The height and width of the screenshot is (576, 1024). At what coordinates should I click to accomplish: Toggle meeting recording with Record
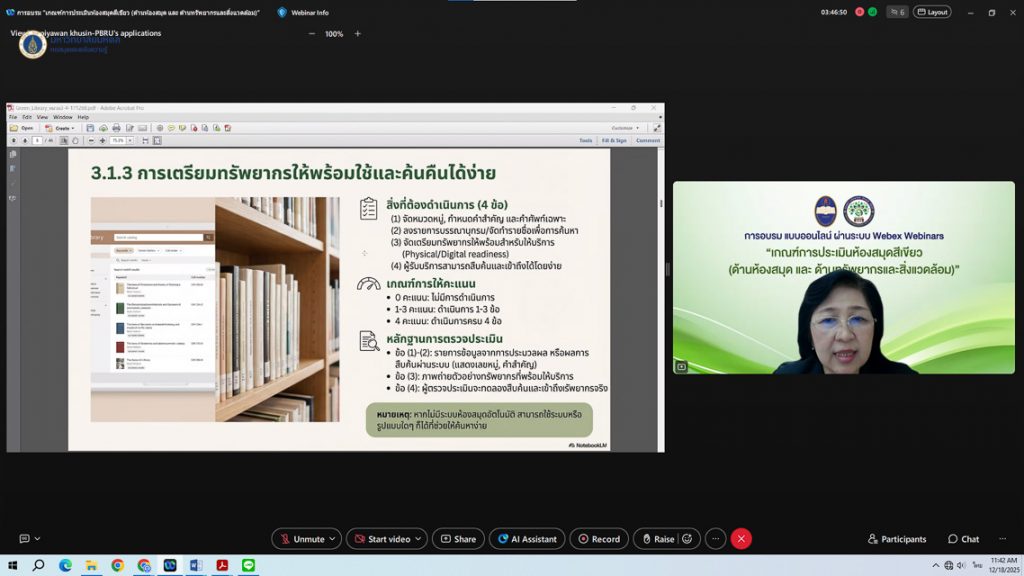pyautogui.click(x=599, y=539)
